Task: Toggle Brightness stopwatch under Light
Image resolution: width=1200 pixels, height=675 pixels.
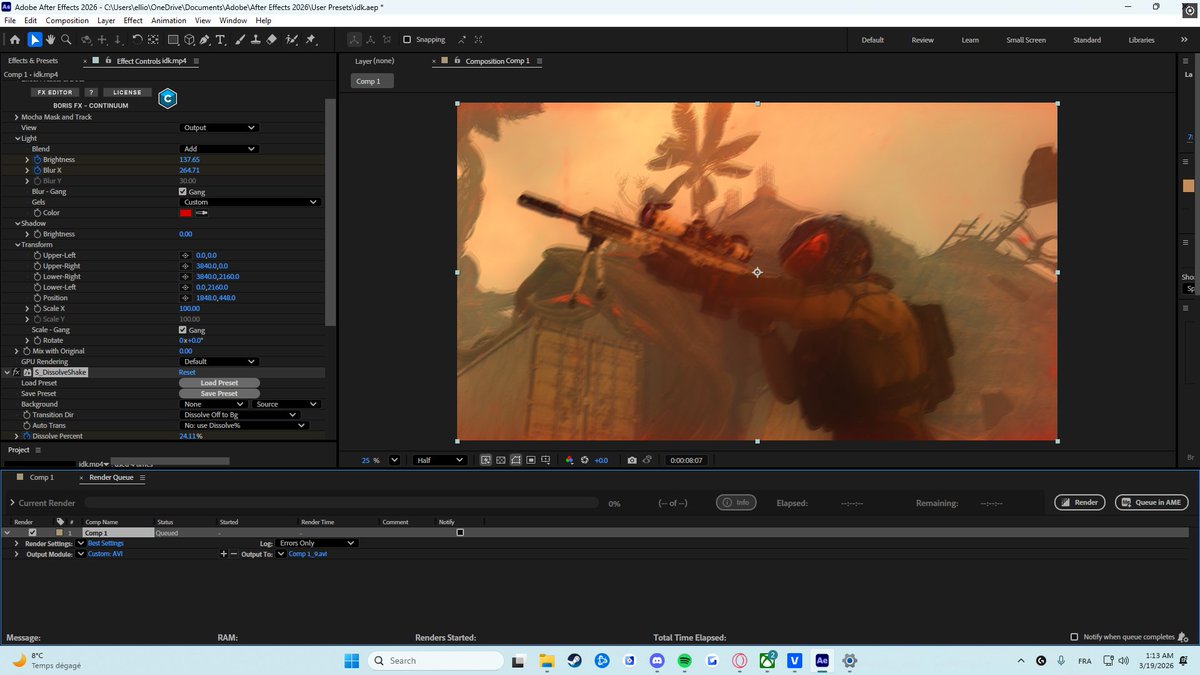Action: tap(38, 160)
